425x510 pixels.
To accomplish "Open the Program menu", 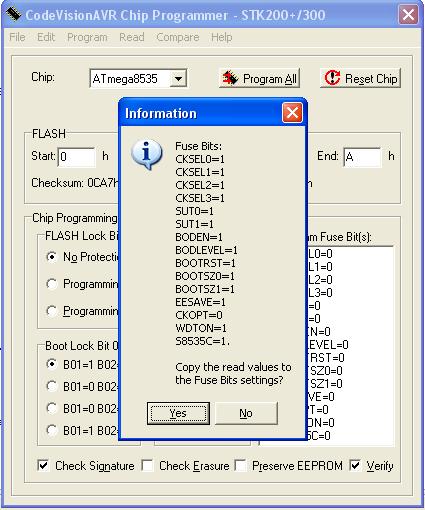I will (87, 37).
